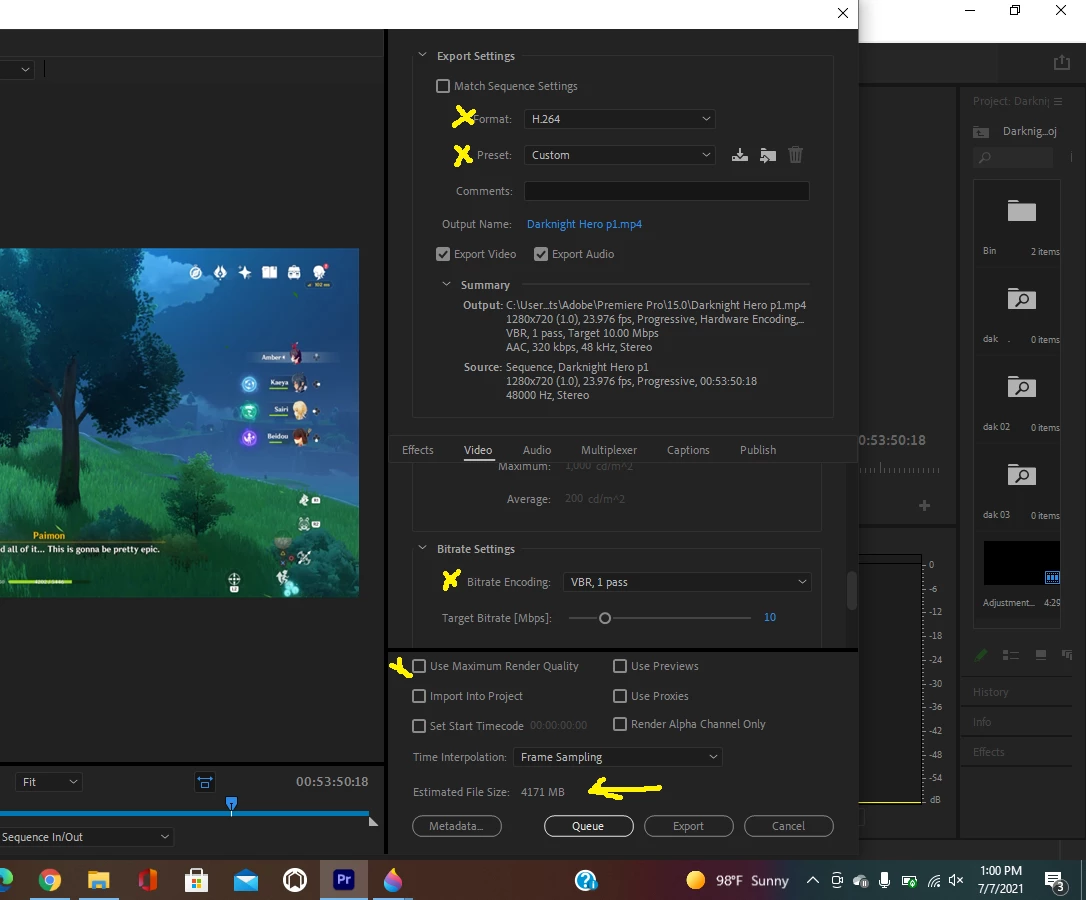Click the Save Preset icon

pyautogui.click(x=740, y=155)
